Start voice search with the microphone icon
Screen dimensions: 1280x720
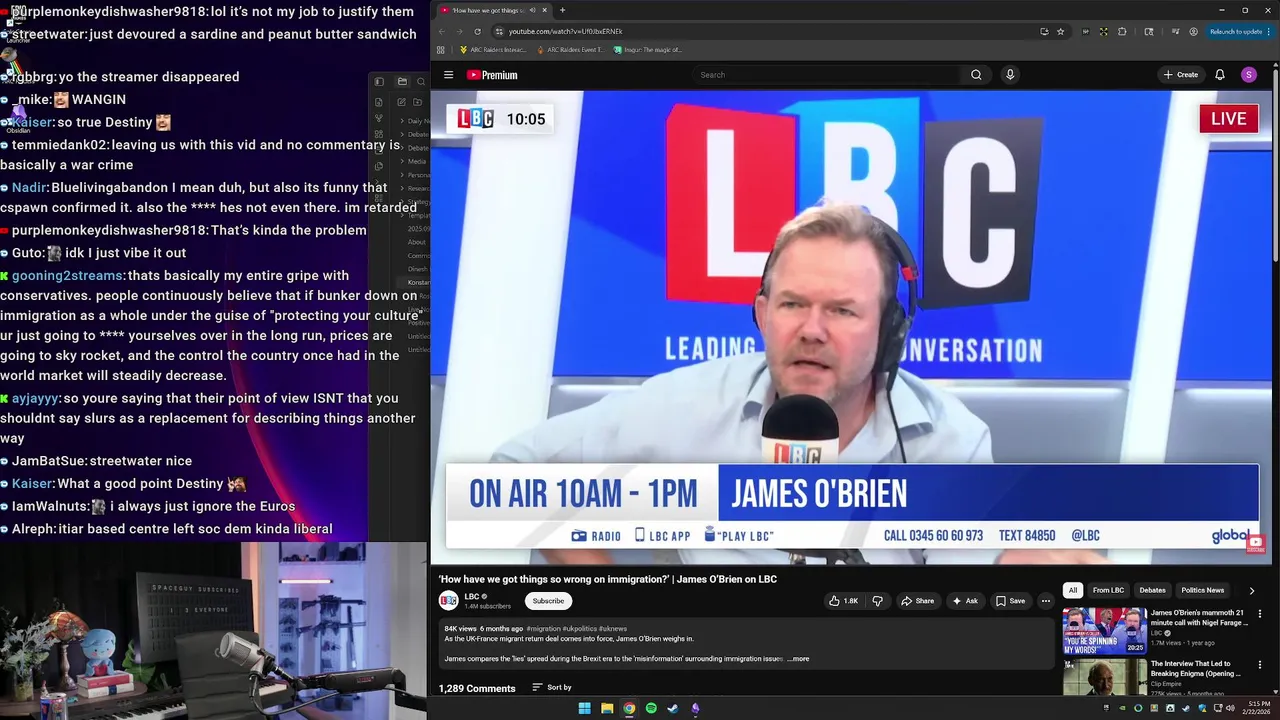(1010, 75)
